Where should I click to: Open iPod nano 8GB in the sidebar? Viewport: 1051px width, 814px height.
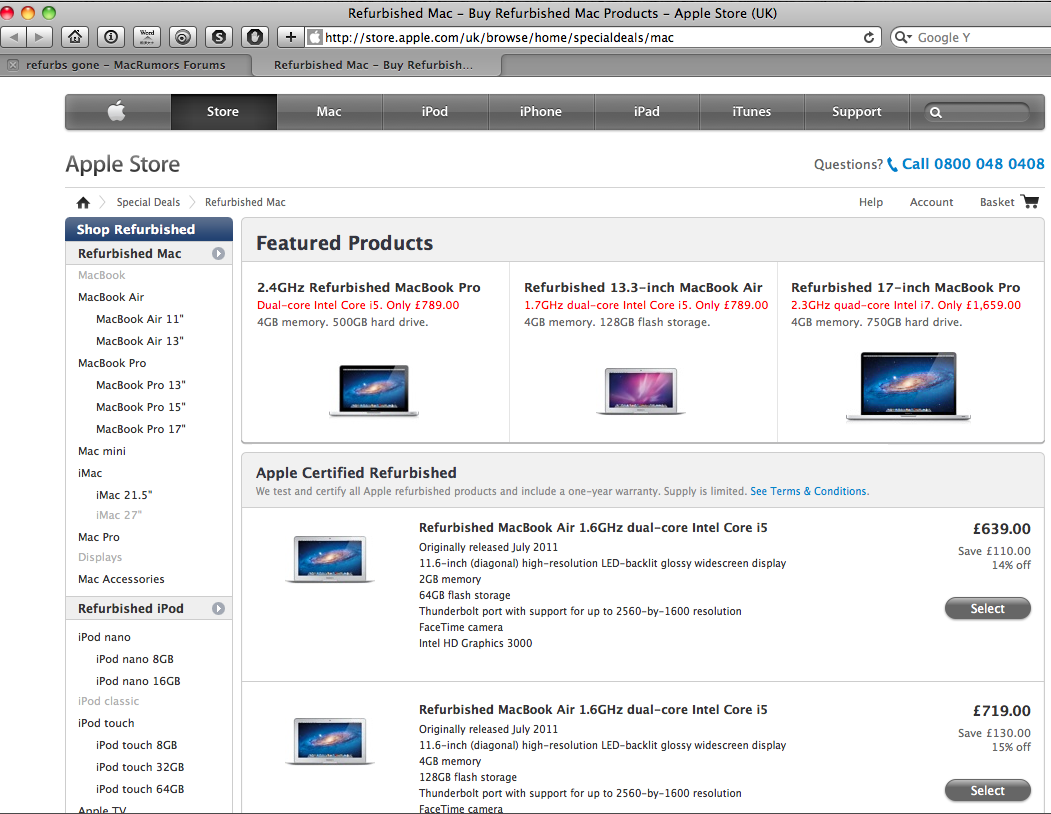(x=135, y=659)
